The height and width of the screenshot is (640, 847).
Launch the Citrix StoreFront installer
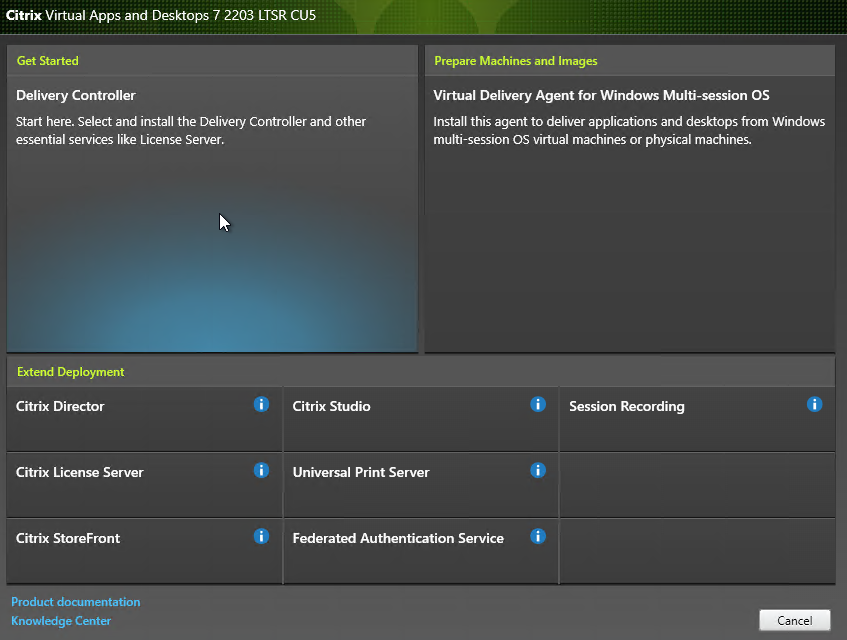(68, 539)
